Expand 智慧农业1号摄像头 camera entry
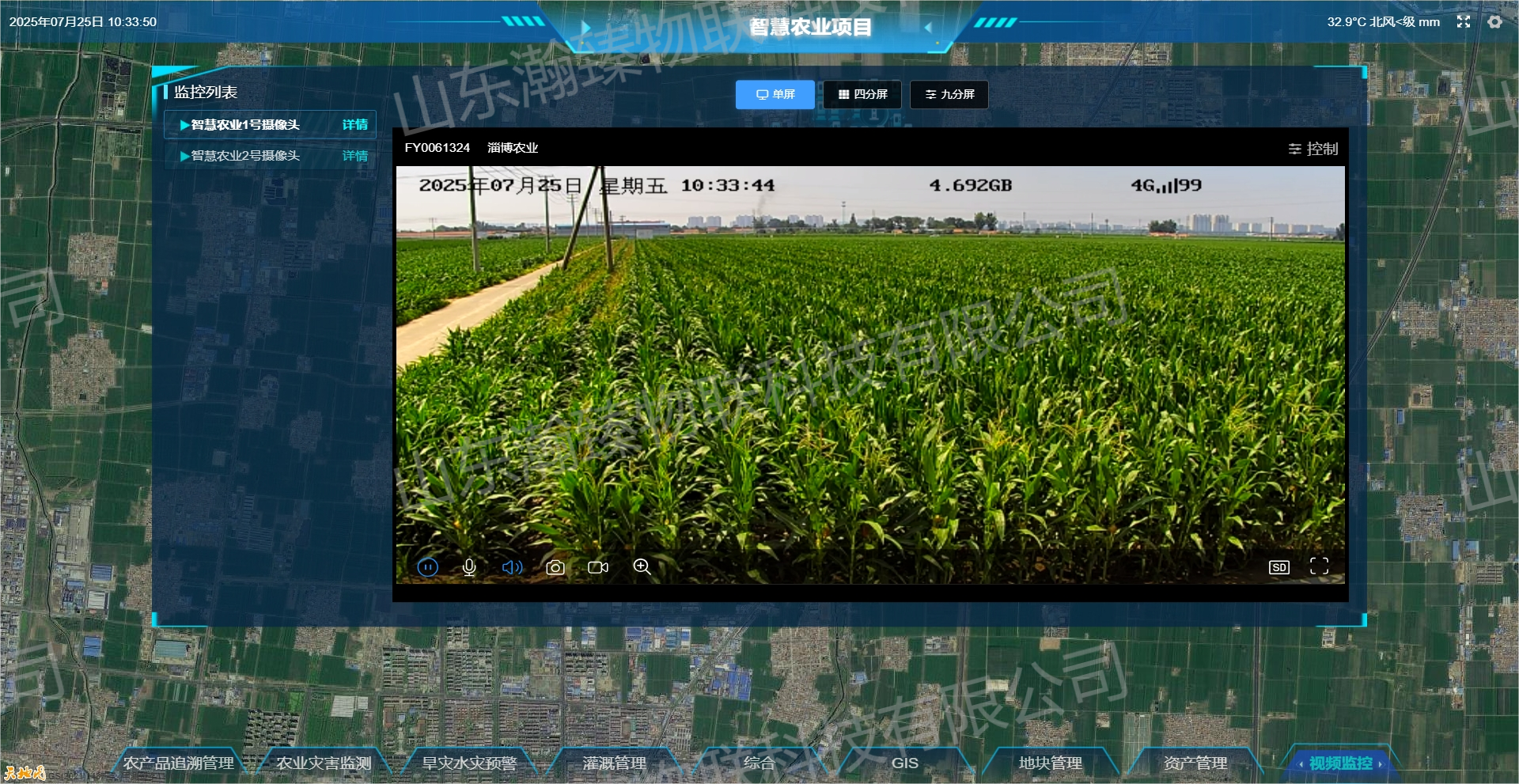This screenshot has height=784, width=1519. point(184,125)
